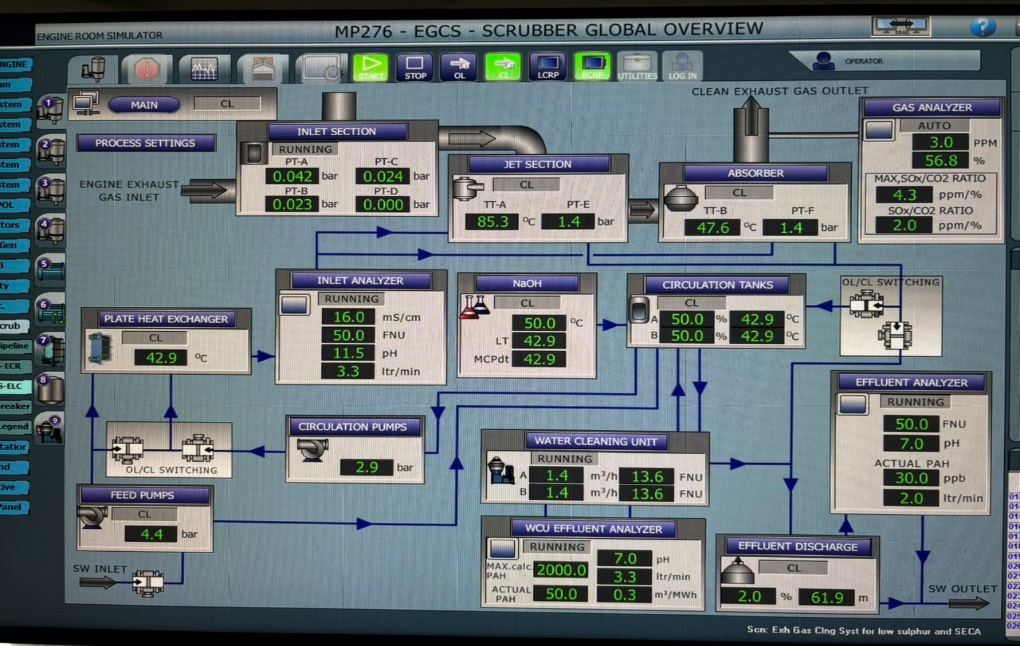The image size is (1020, 646).
Task: Select OL open loop mode button
Action: (x=458, y=67)
